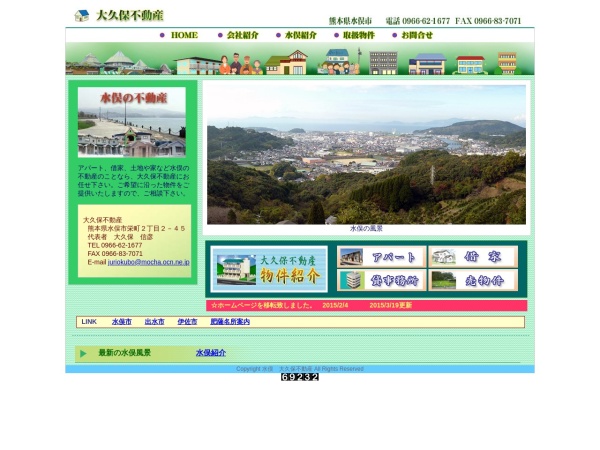Click the Copyright footer text

[x=300, y=369]
